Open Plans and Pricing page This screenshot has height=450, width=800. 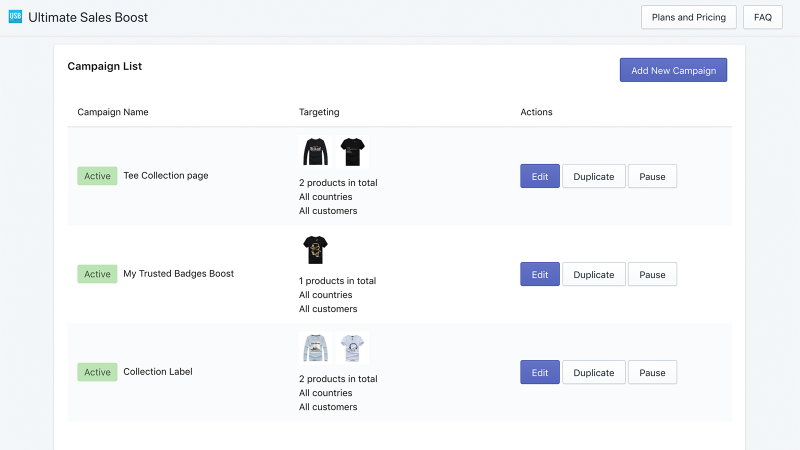689,17
